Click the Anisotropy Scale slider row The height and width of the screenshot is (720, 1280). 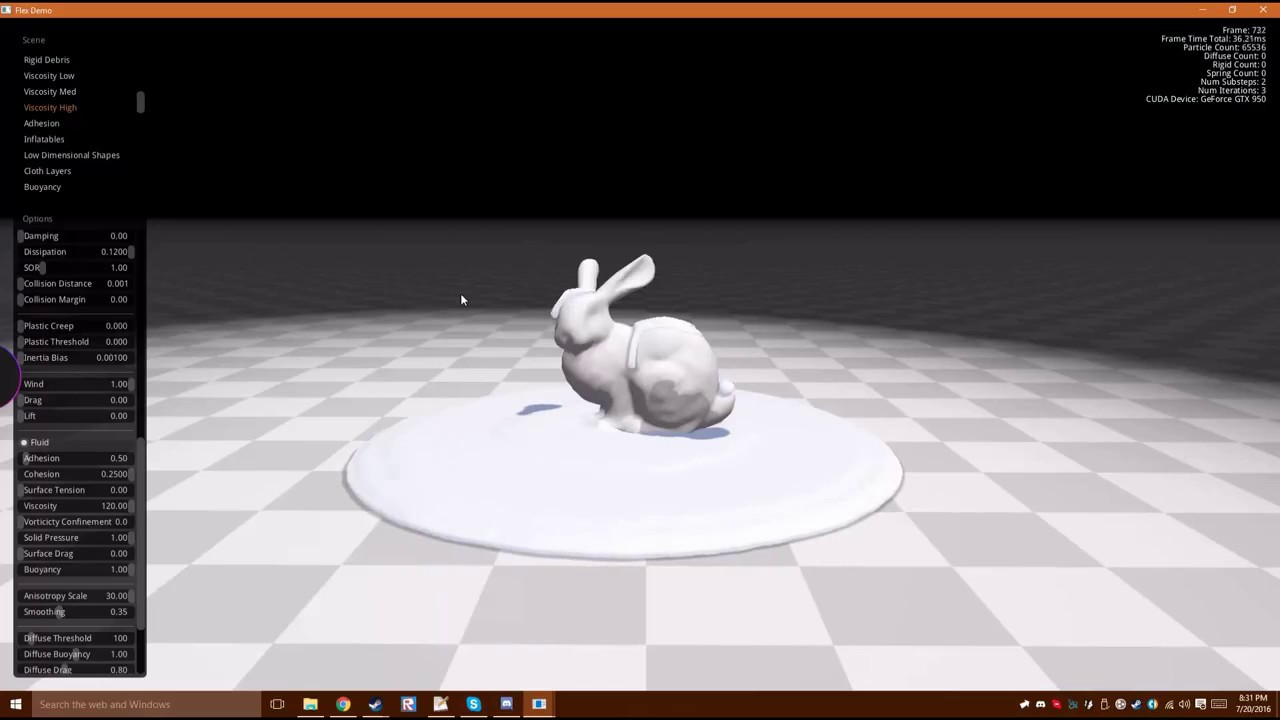coord(76,596)
